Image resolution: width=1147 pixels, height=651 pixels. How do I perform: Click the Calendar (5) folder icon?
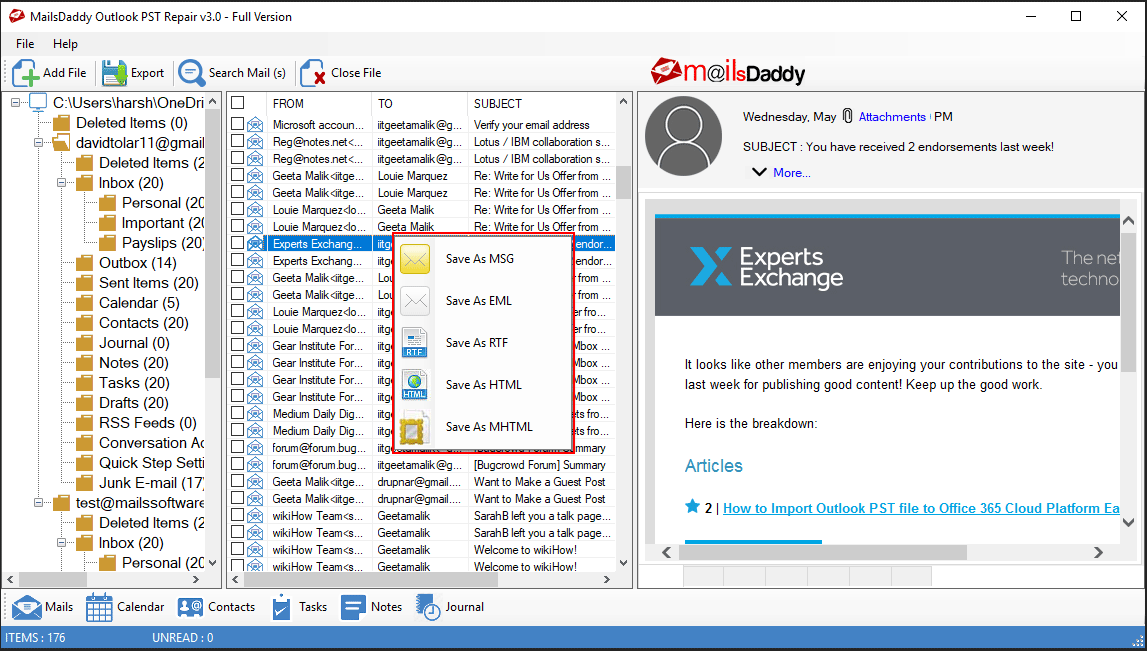pos(85,303)
